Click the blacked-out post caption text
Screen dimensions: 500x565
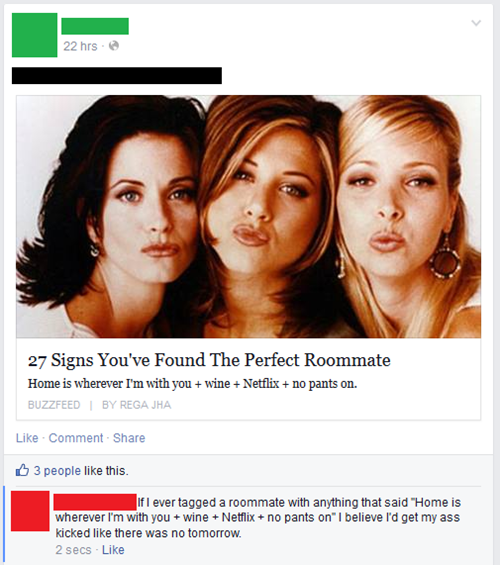tap(117, 76)
